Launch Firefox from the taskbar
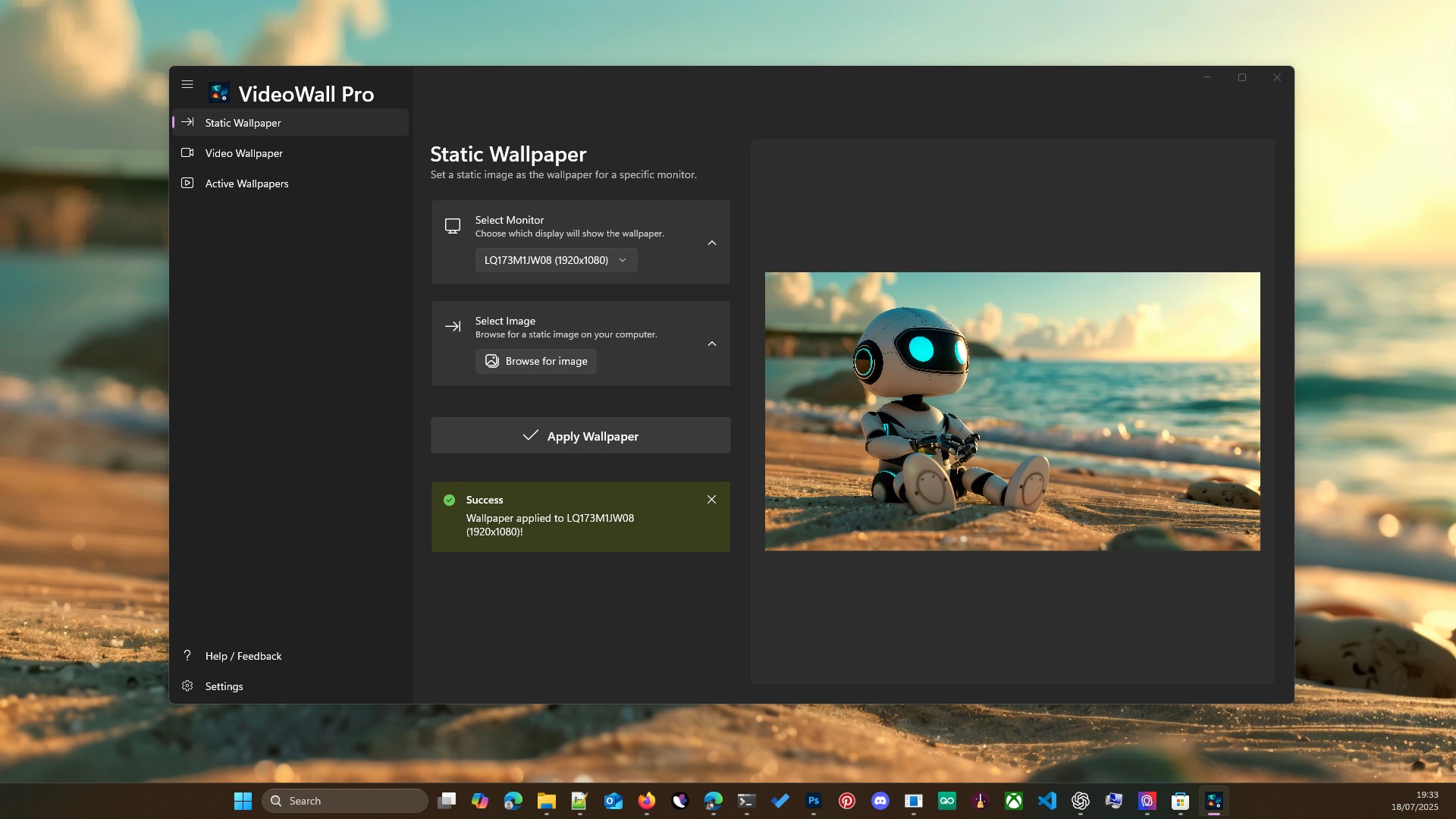This screenshot has width=1456, height=819. coord(647,801)
